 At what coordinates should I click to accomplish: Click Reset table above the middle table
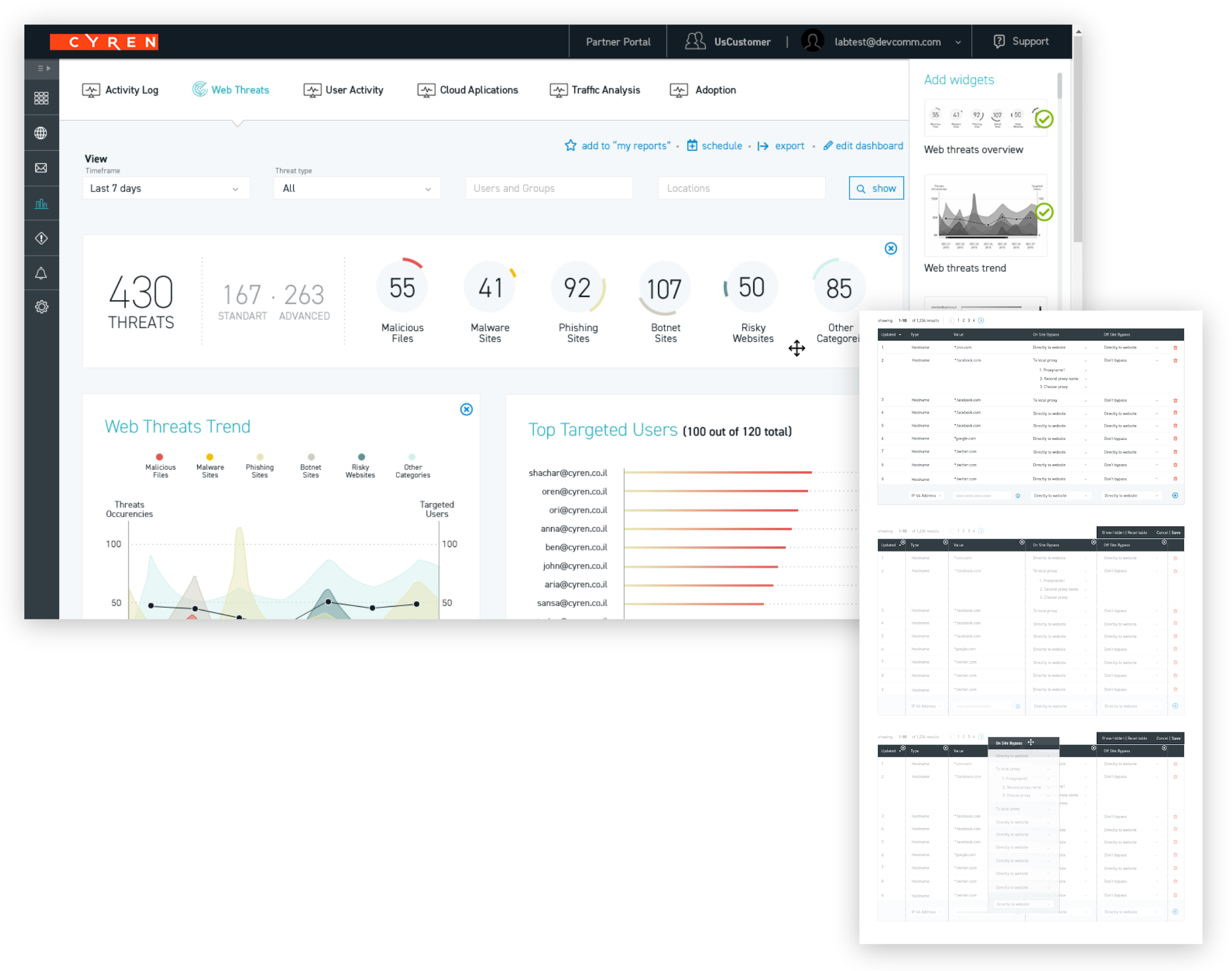click(1137, 533)
